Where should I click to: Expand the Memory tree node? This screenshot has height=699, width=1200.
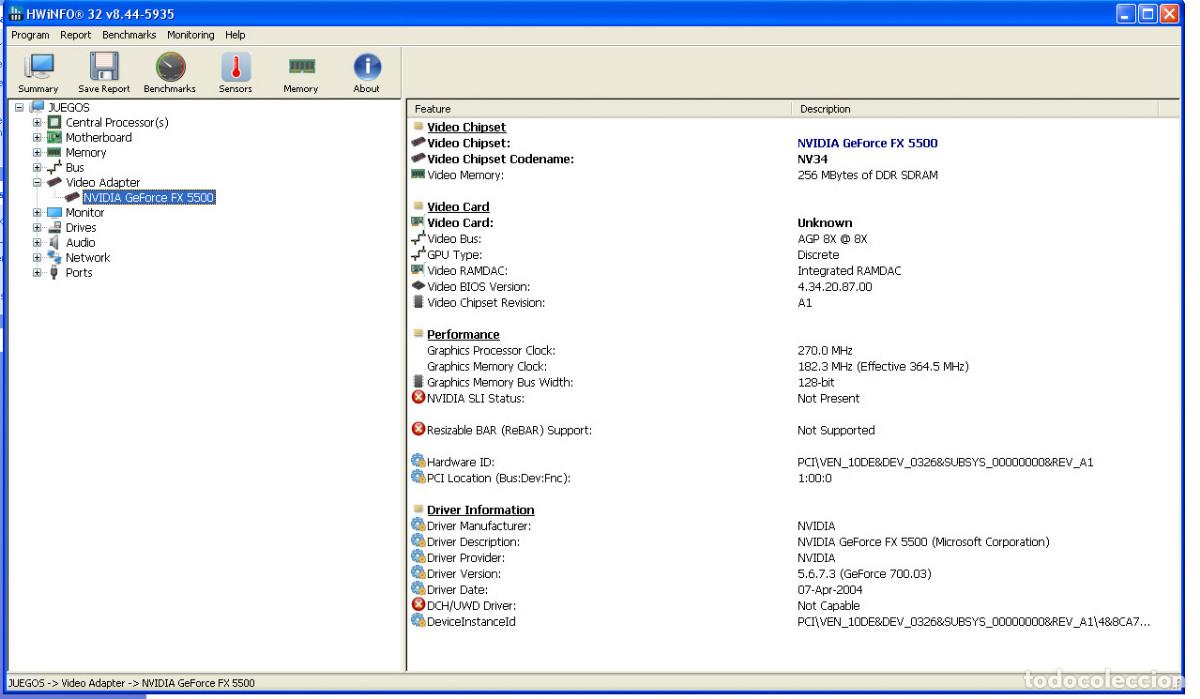[x=37, y=152]
